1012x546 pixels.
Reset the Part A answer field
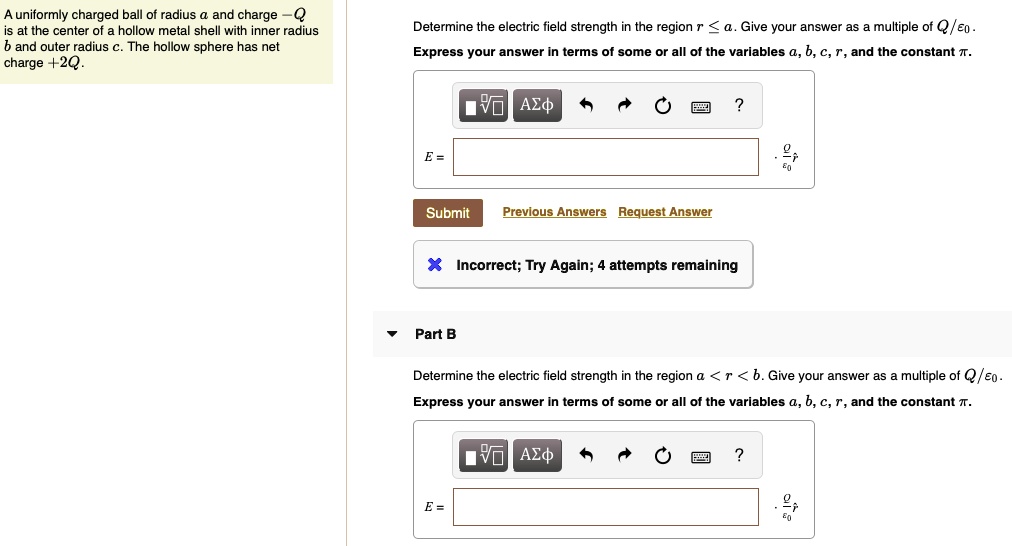(x=662, y=105)
